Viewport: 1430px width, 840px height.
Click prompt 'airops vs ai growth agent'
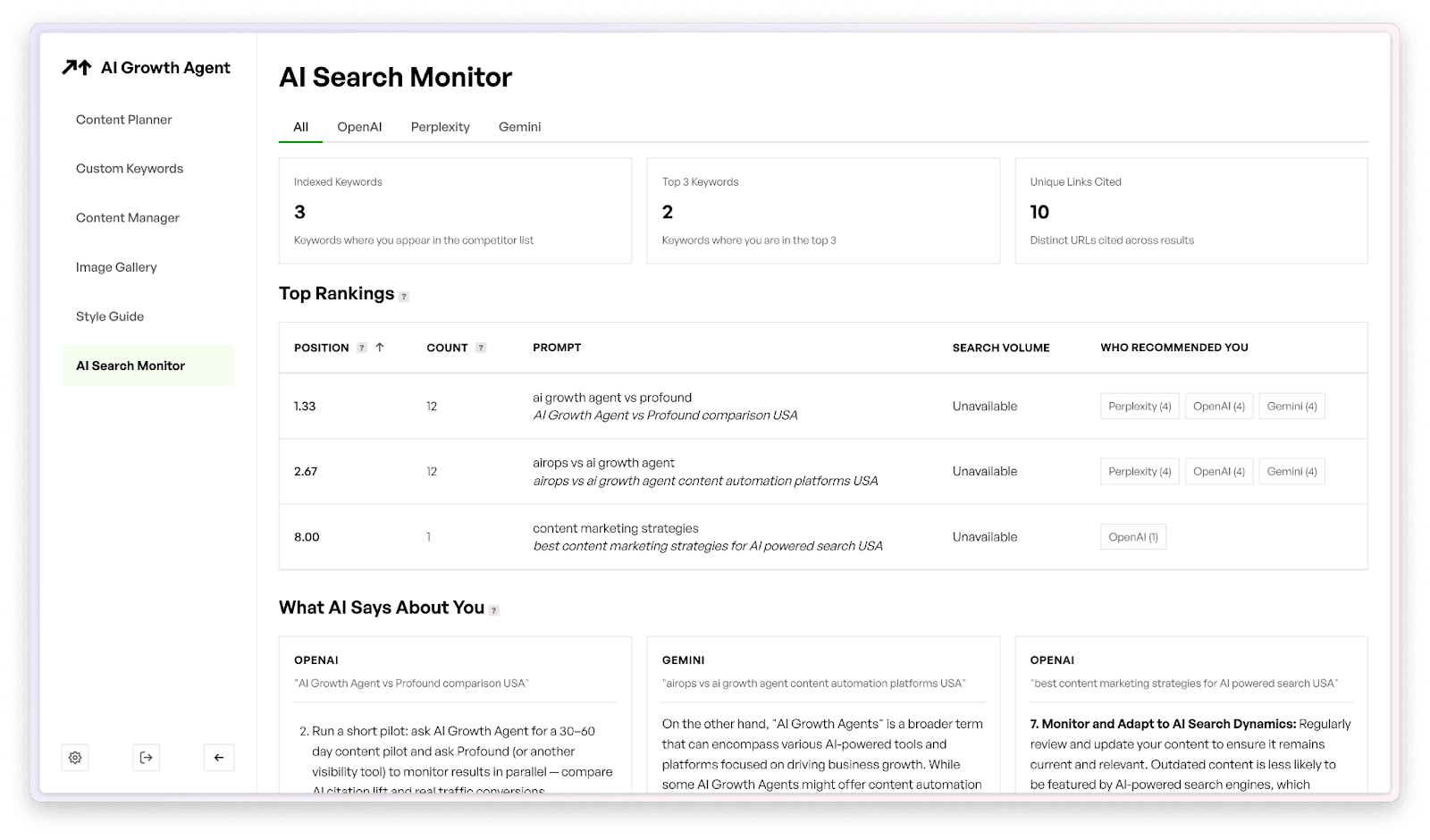click(x=604, y=463)
